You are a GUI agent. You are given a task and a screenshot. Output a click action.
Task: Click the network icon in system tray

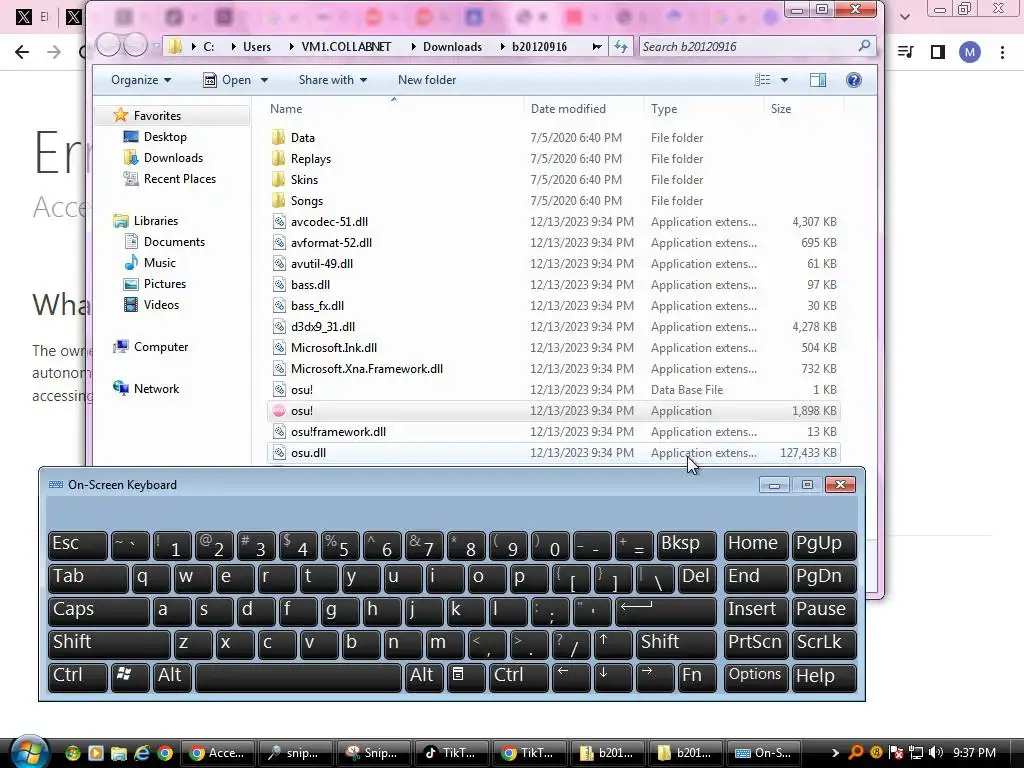pos(916,753)
